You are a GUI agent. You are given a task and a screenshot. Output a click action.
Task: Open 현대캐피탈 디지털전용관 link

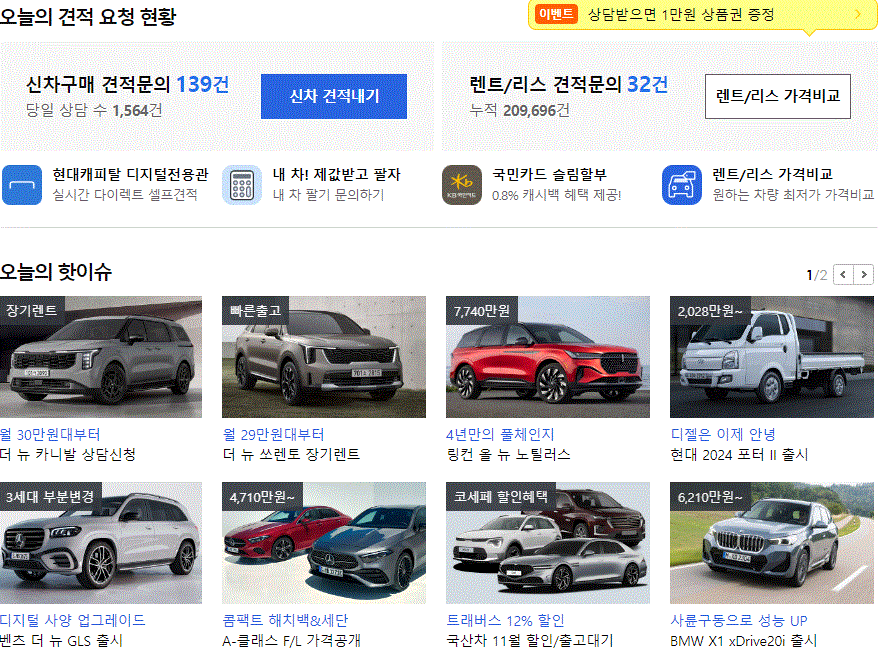[130, 174]
